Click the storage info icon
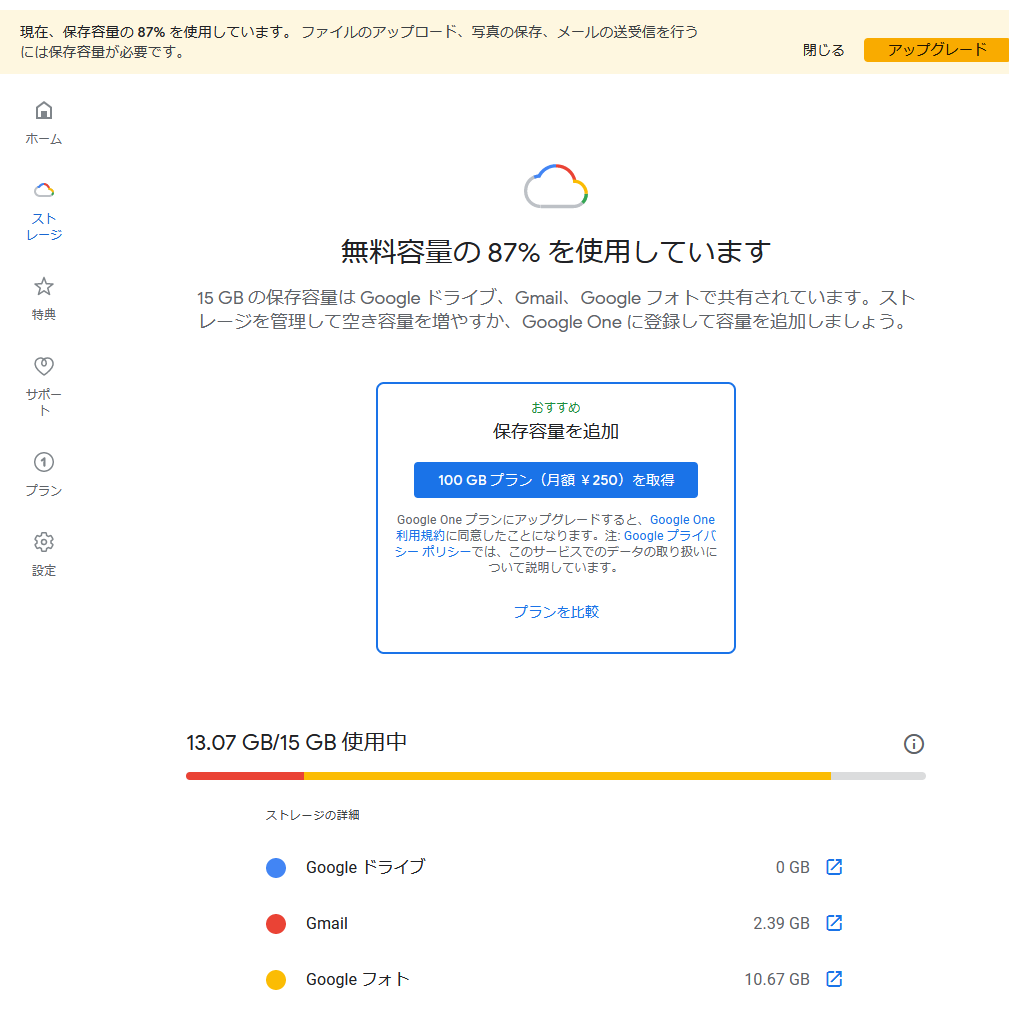This screenshot has height=1018, width=1009. 914,744
